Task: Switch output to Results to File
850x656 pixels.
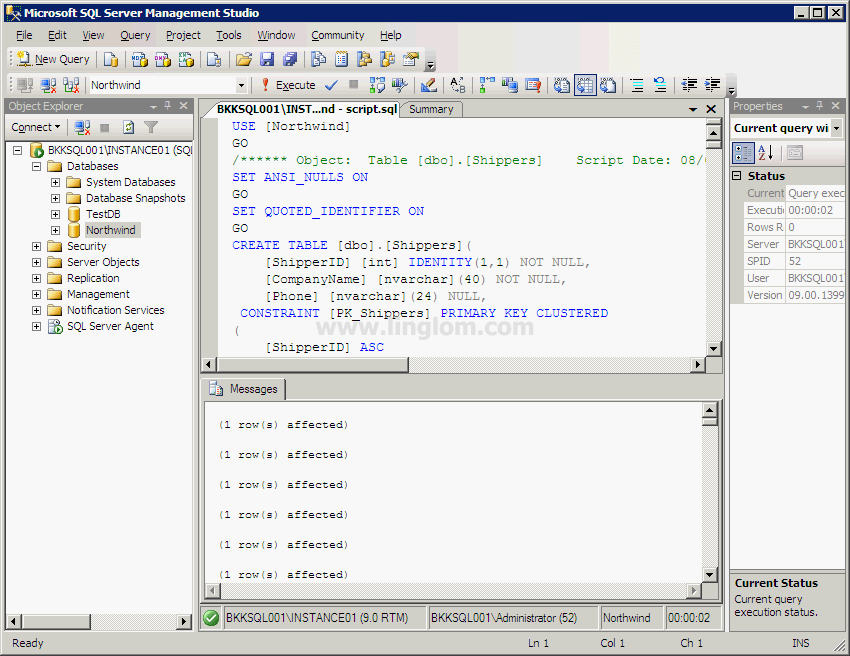Action: 608,85
